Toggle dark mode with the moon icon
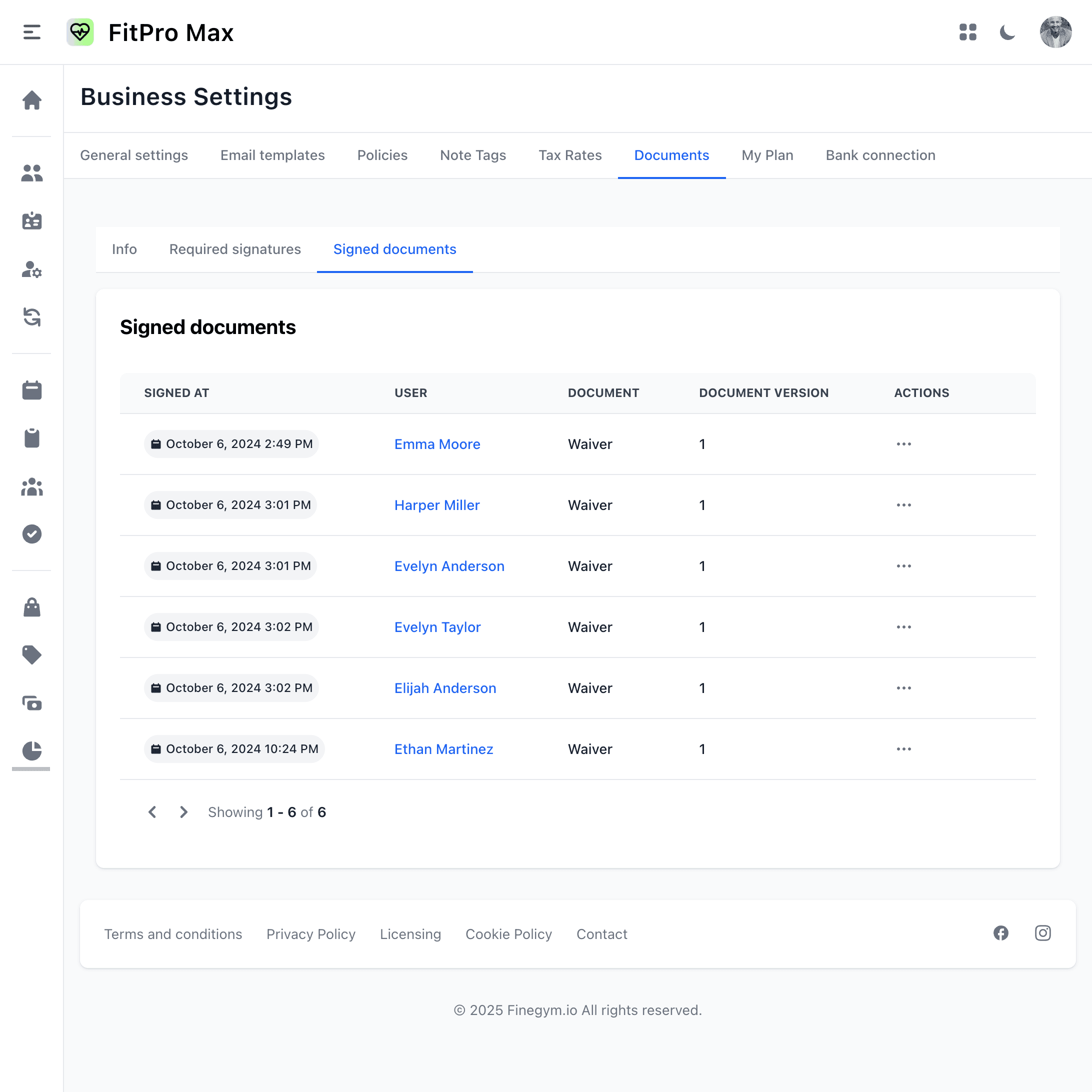The width and height of the screenshot is (1092, 1092). [1007, 32]
